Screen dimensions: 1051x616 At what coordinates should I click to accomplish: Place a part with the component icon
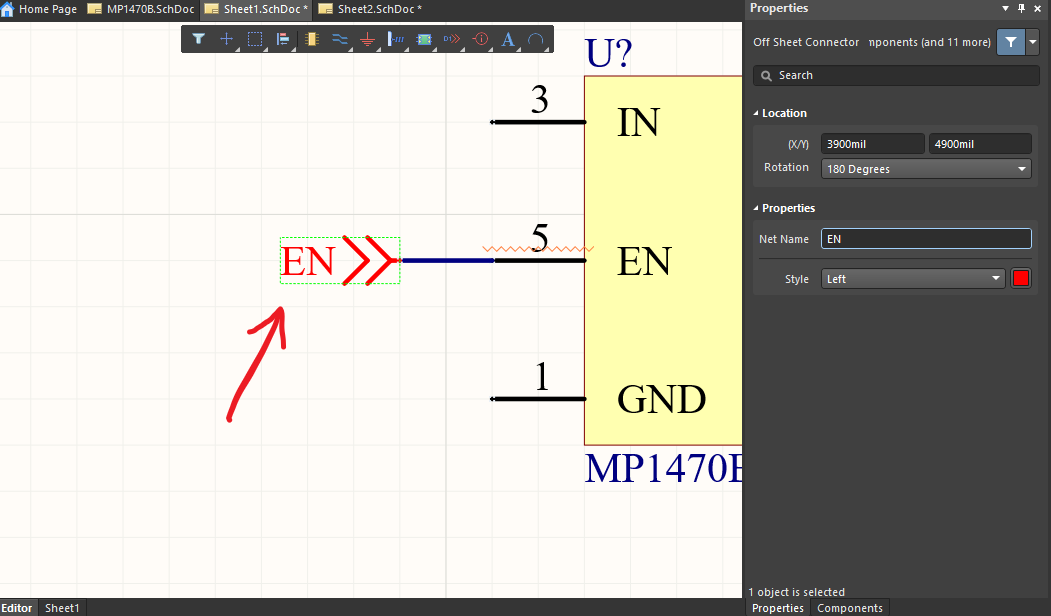(311, 39)
